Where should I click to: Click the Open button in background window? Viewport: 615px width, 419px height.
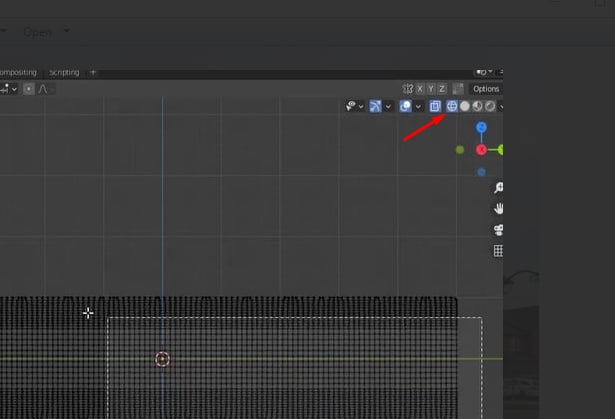point(38,32)
